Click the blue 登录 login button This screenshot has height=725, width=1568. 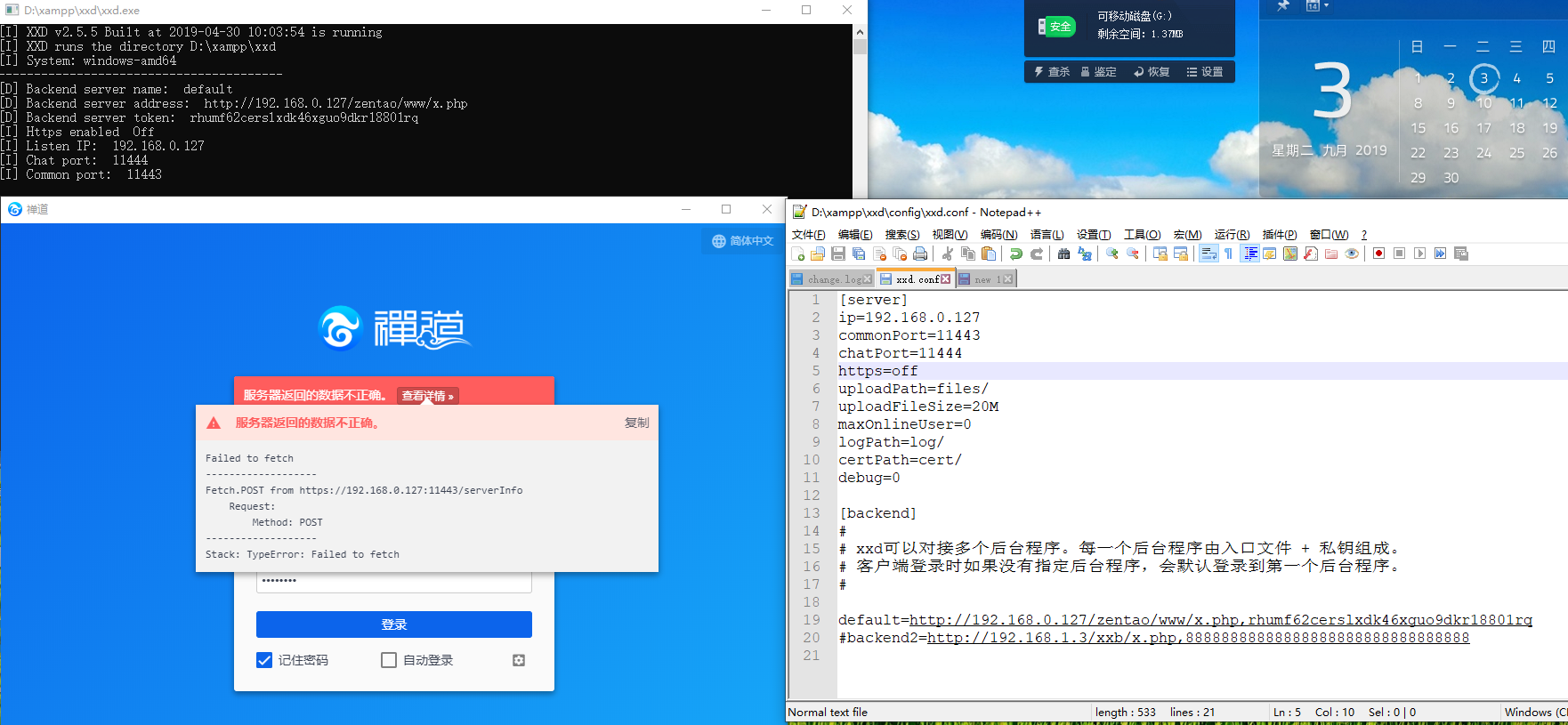393,624
